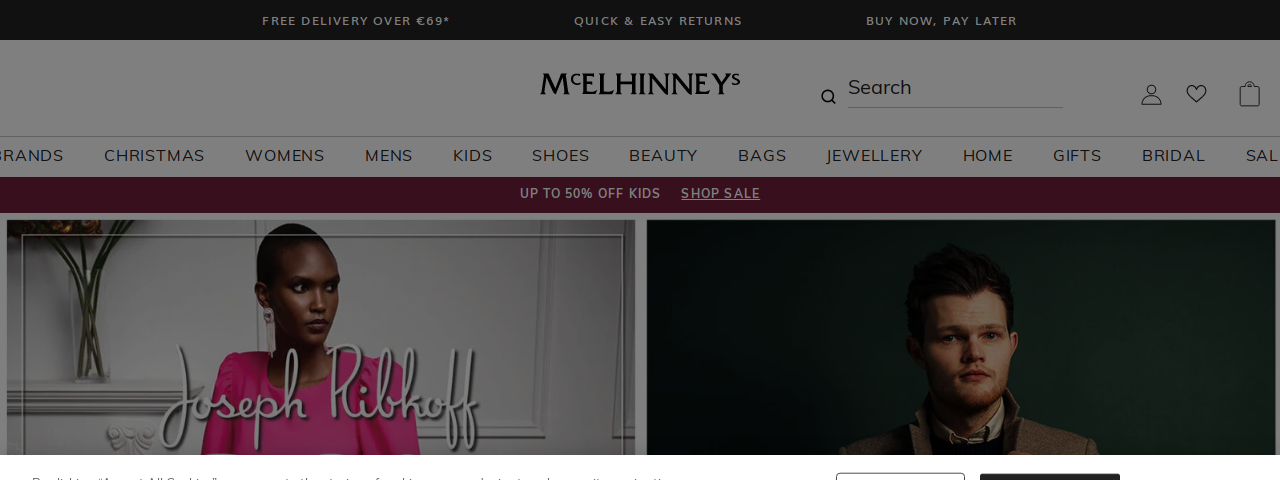
Task: Click the McElhinneys logo
Action: [x=640, y=84]
